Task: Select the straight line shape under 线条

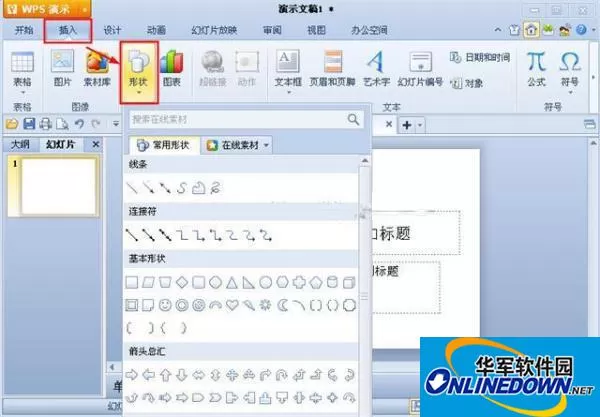Action: [132, 188]
